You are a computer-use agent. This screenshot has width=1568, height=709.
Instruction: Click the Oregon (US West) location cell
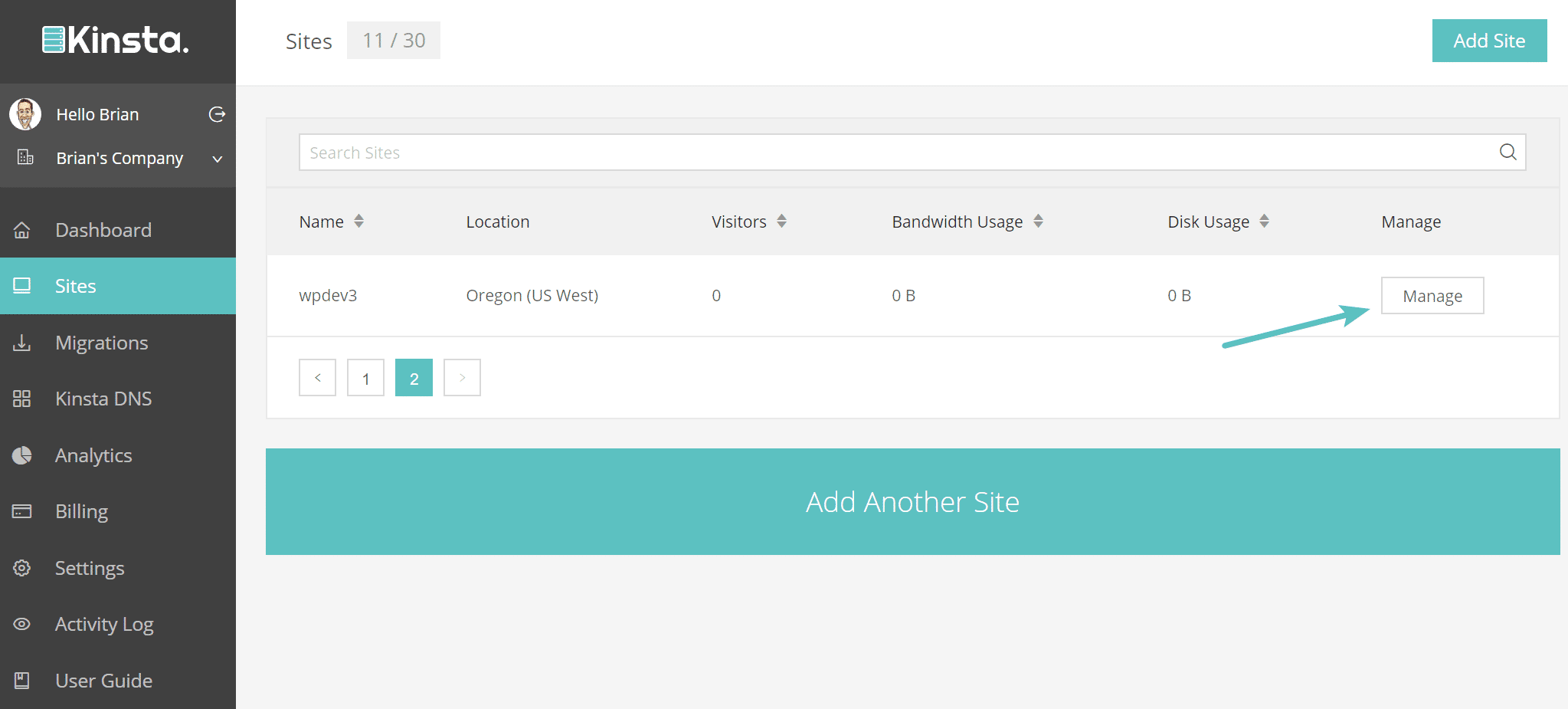(x=532, y=296)
